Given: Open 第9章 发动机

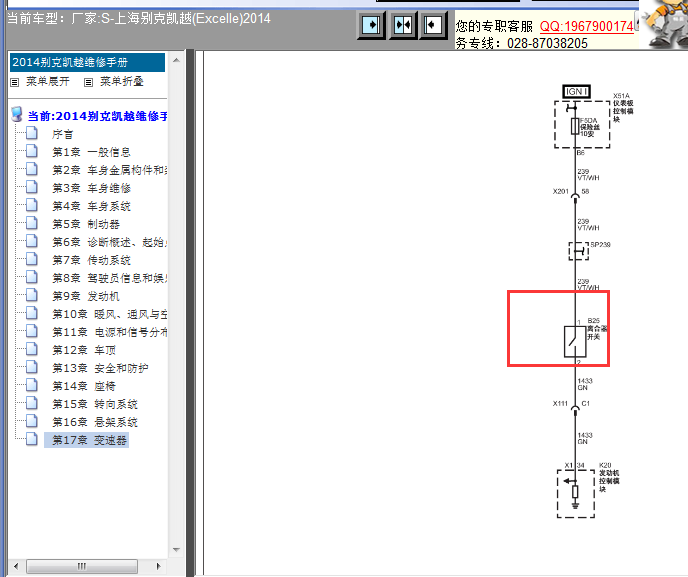Looking at the screenshot, I should coord(86,296).
